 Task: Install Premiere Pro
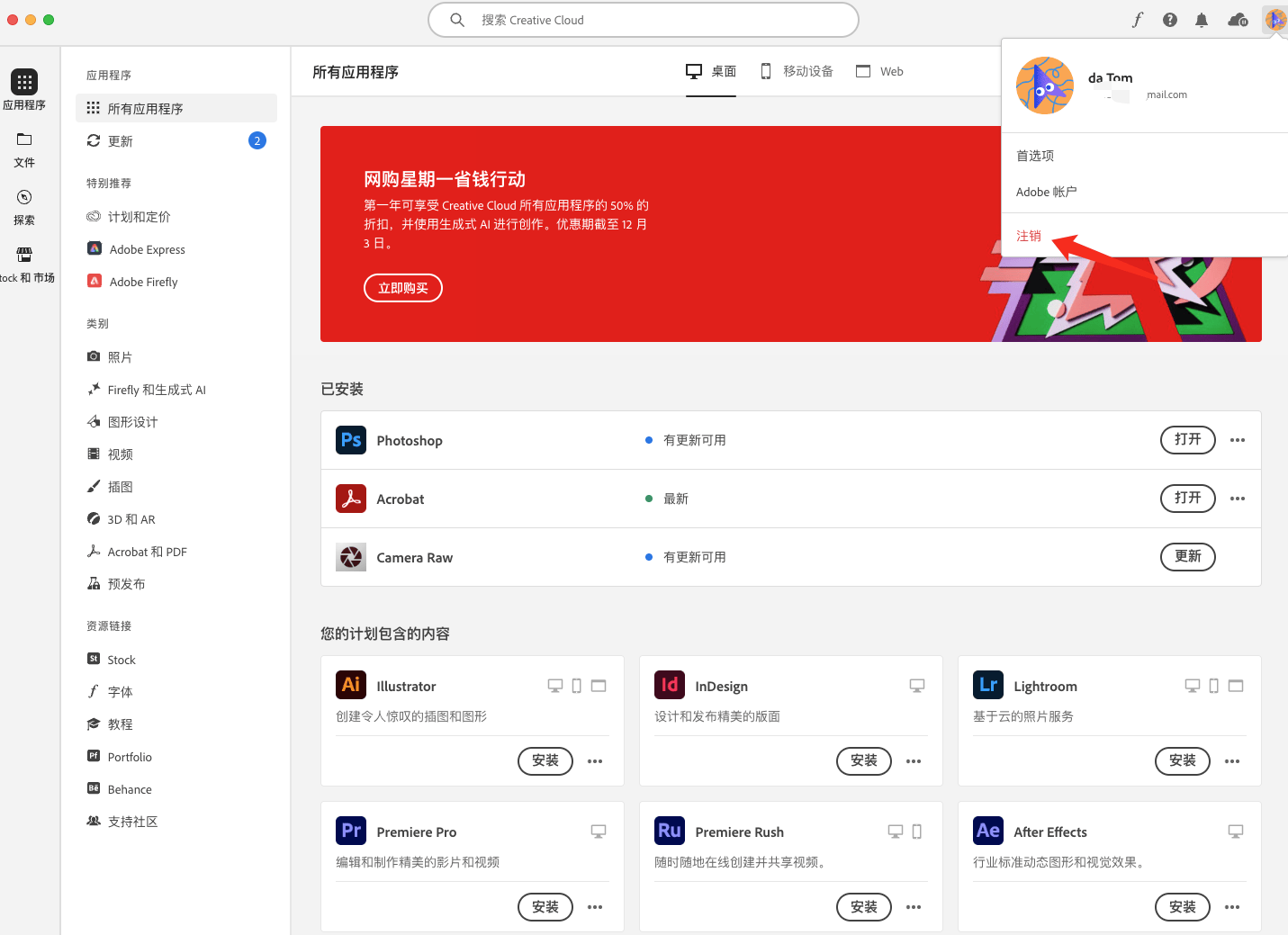coord(545,907)
